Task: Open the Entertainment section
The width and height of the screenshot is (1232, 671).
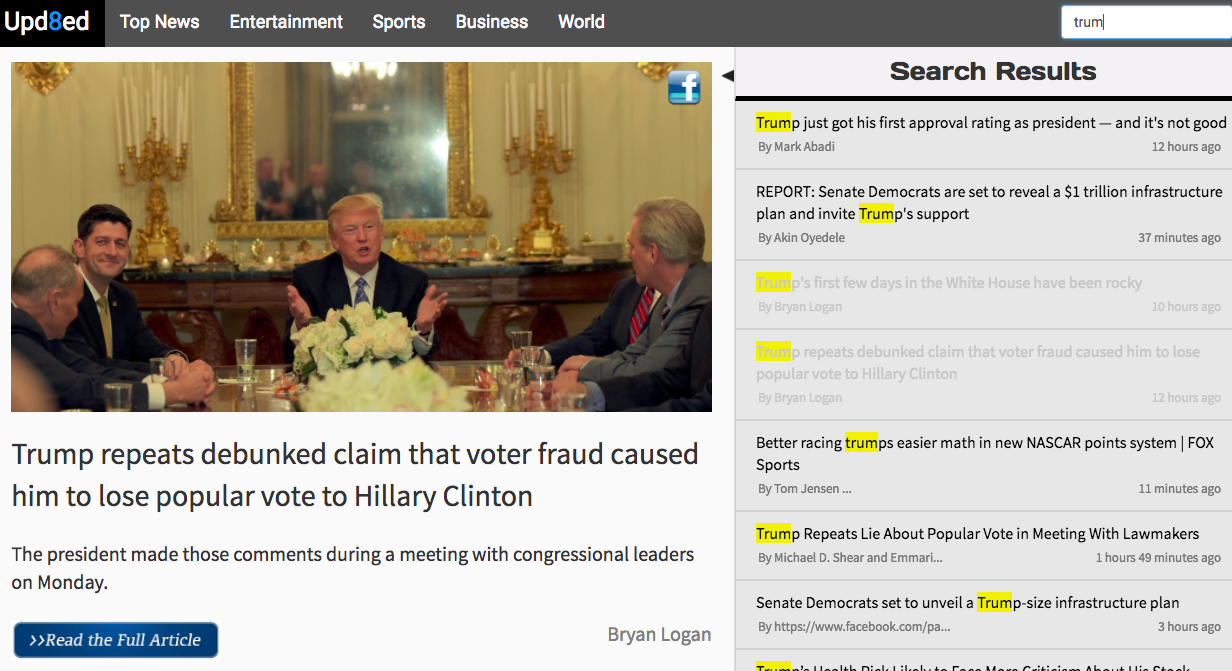Action: (286, 22)
